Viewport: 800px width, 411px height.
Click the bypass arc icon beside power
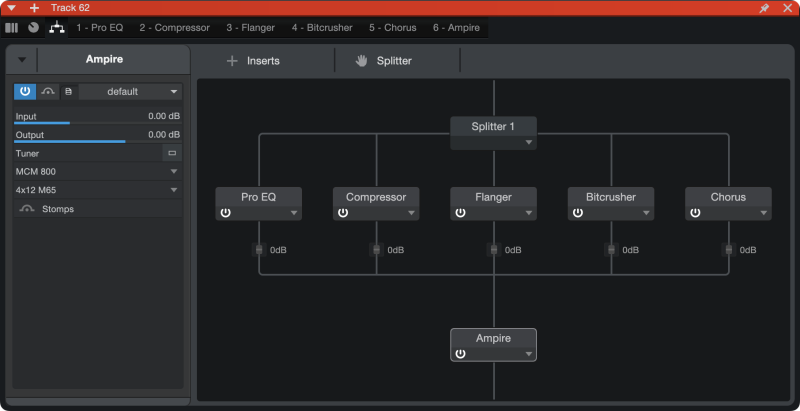[48, 92]
